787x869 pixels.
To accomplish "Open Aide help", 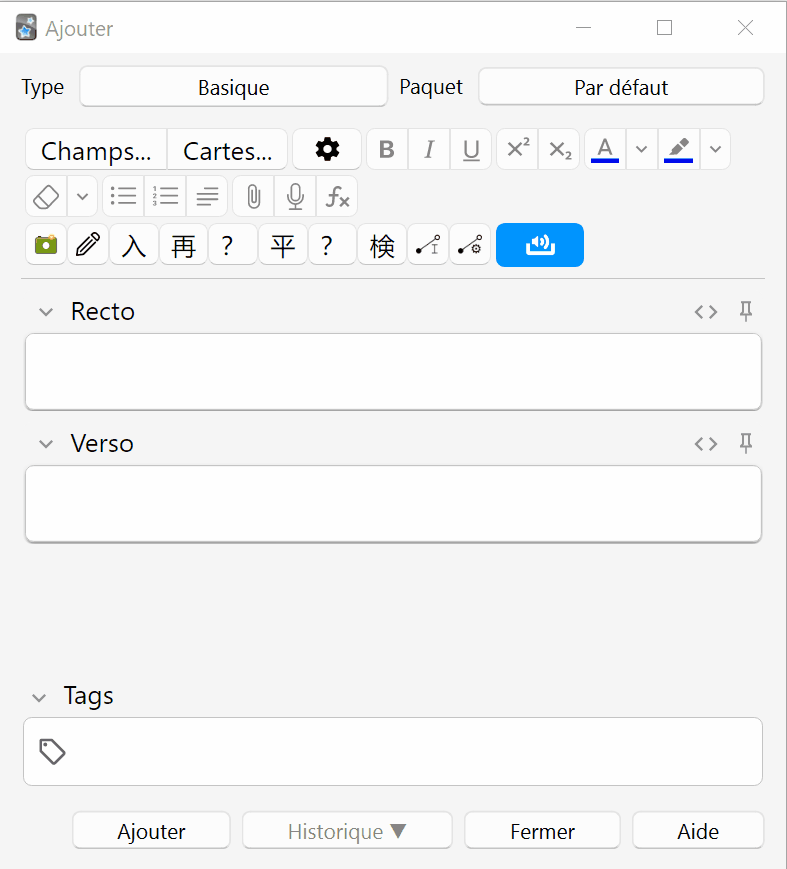I will (x=698, y=831).
